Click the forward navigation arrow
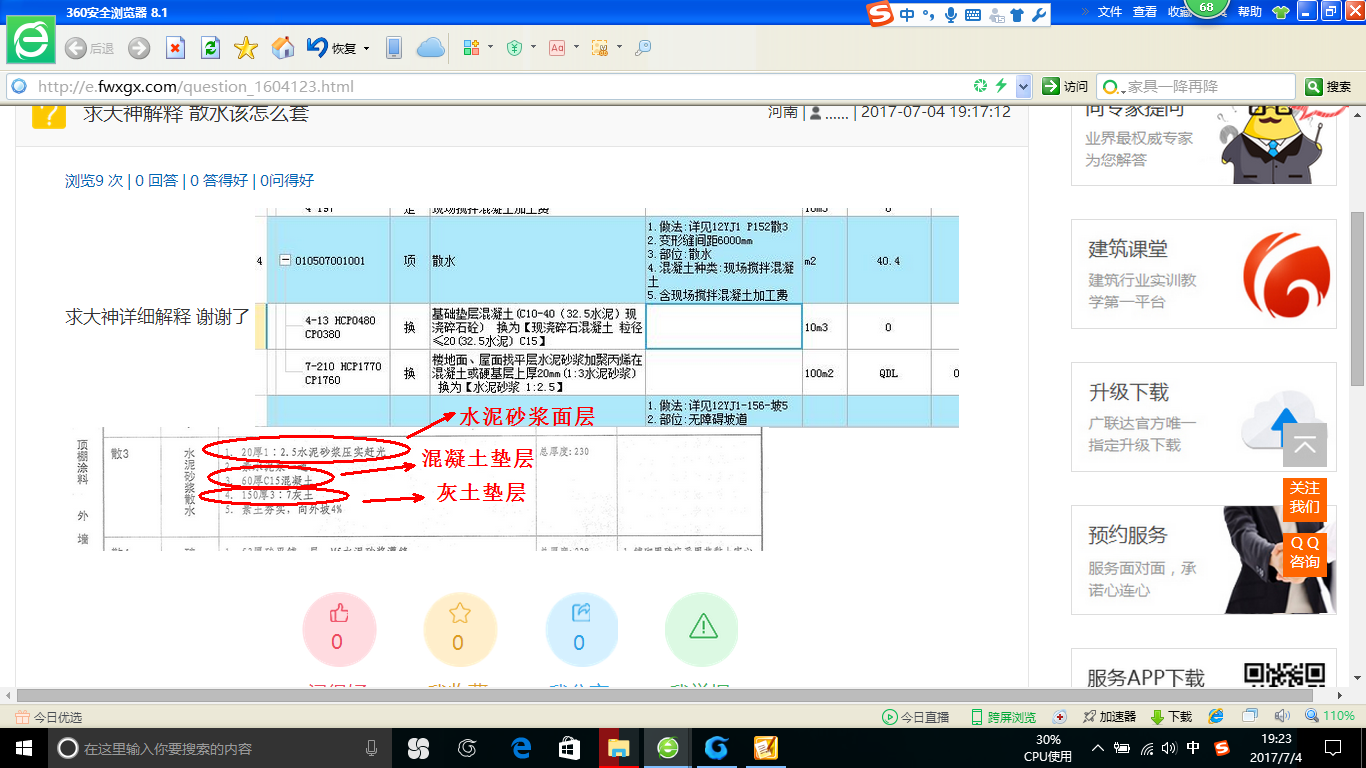 point(139,48)
